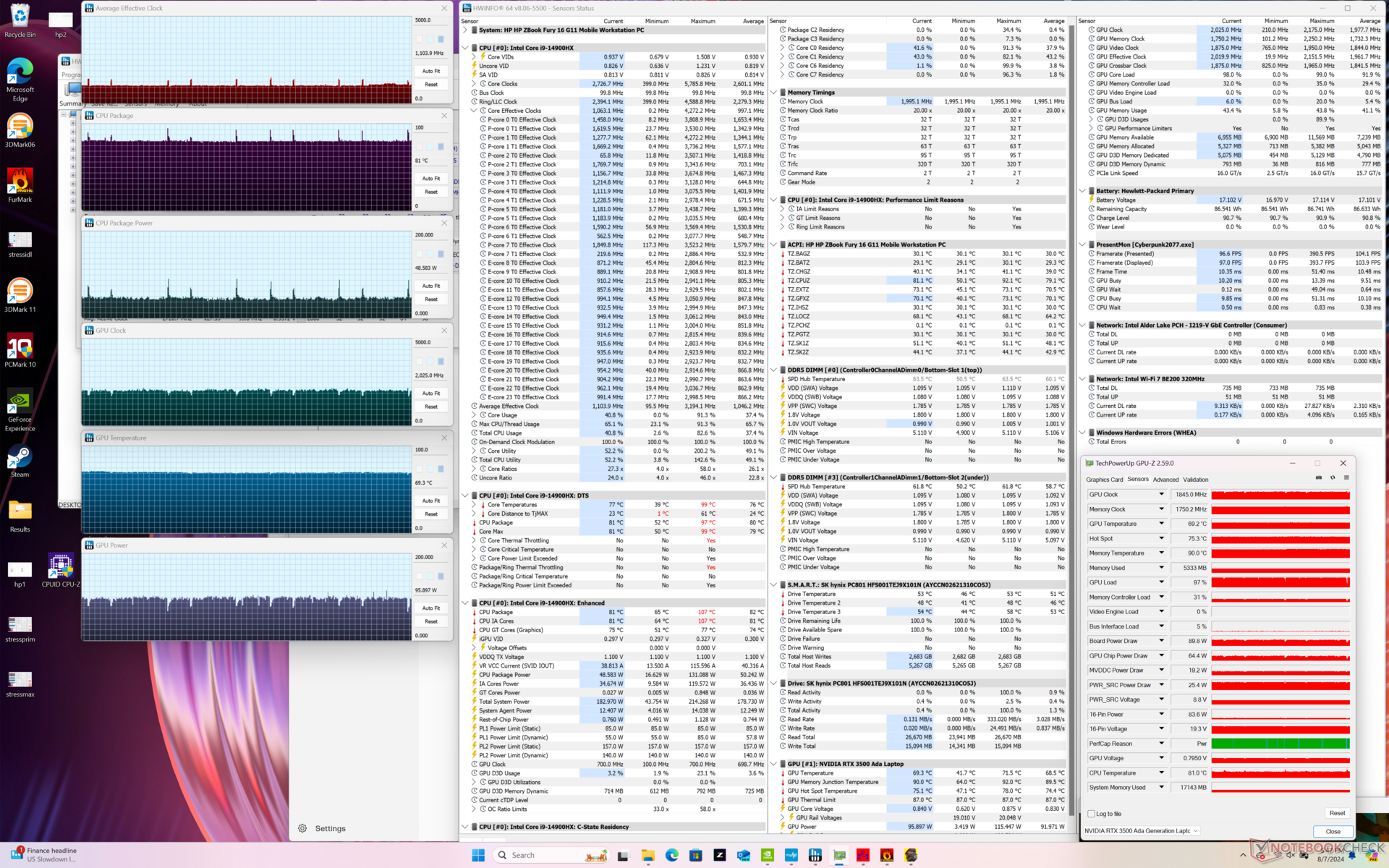Open the GPU-Z hamburger menu icon
The width and height of the screenshot is (1389, 868).
click(1346, 477)
